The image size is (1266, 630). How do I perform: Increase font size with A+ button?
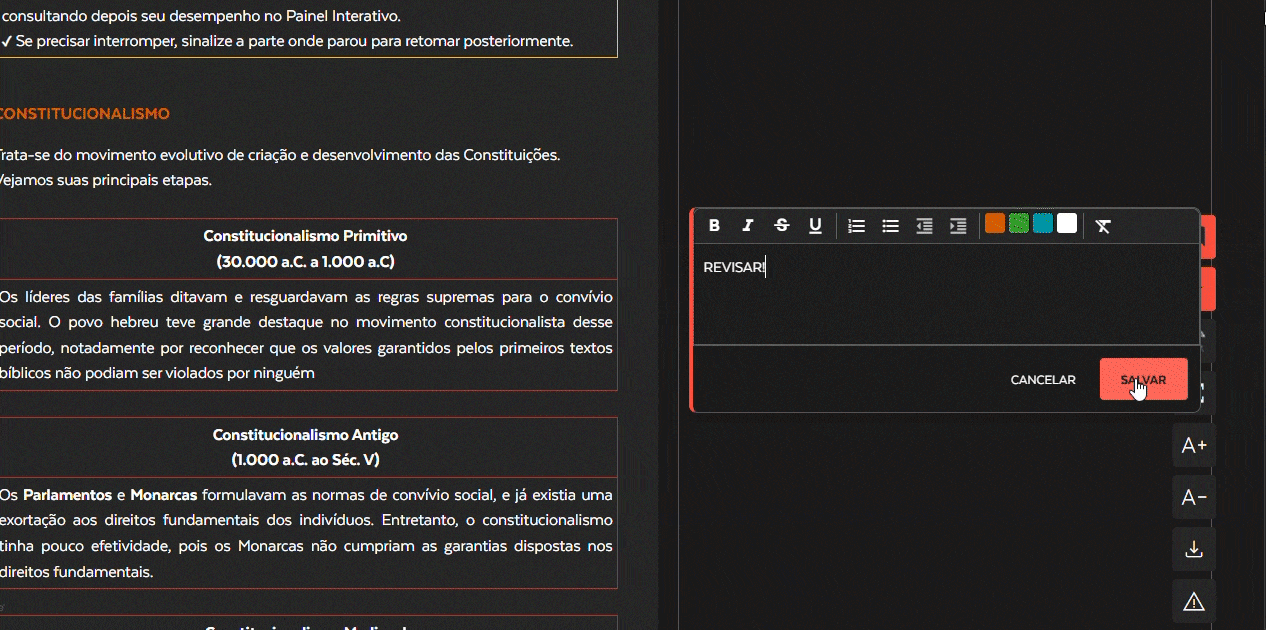click(1194, 446)
